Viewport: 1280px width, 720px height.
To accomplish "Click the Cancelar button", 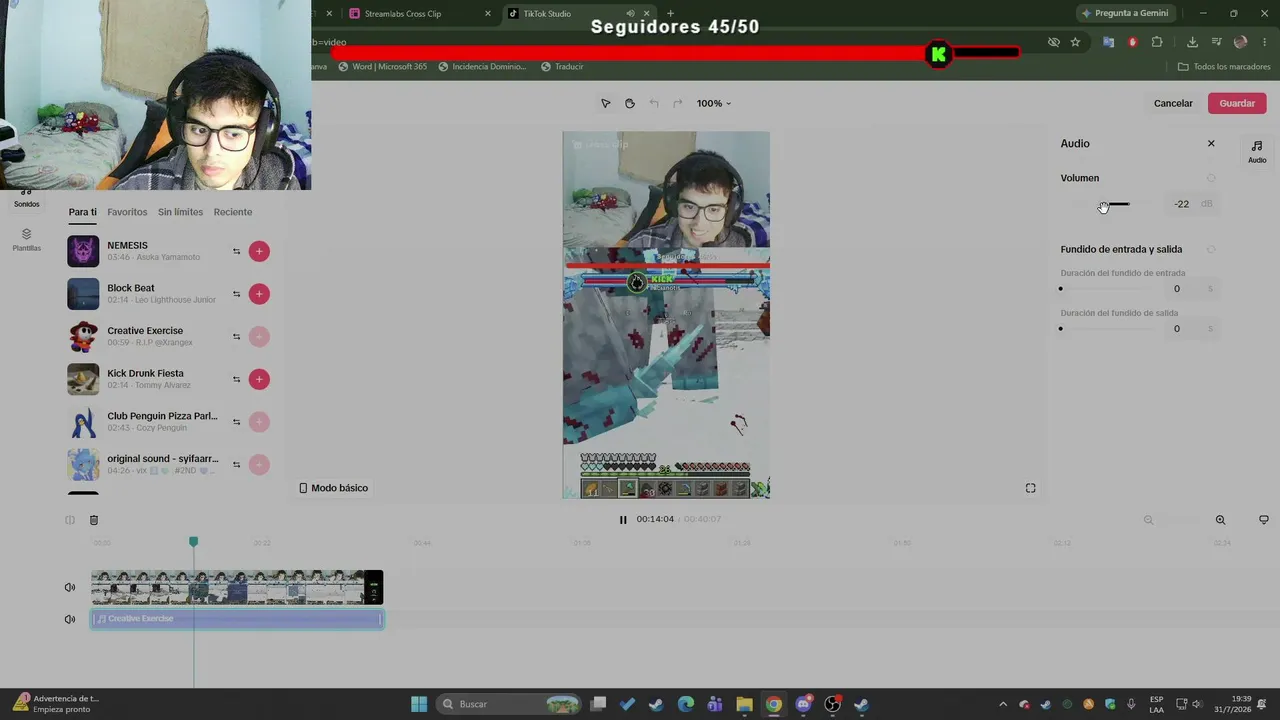I will click(1173, 103).
